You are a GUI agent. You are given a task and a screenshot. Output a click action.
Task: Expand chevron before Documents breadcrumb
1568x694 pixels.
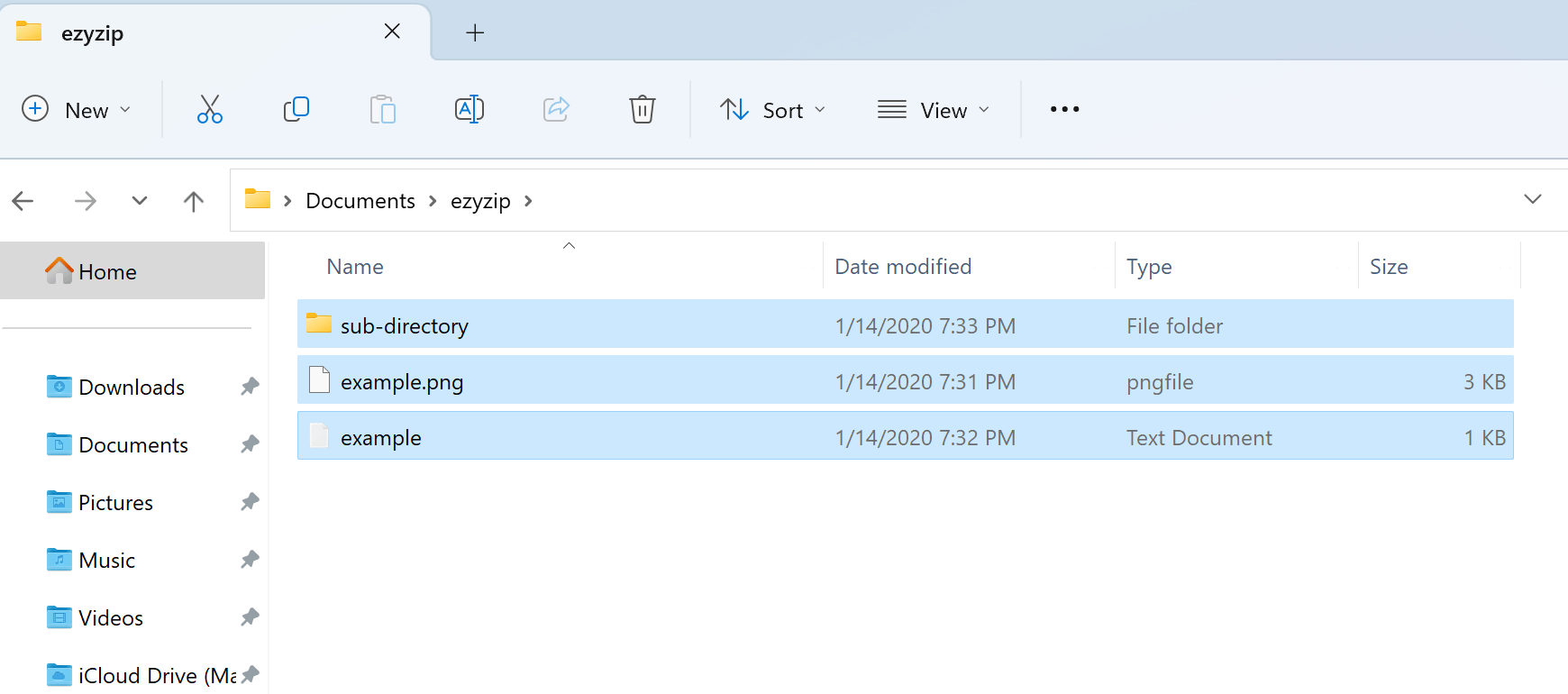tap(287, 201)
